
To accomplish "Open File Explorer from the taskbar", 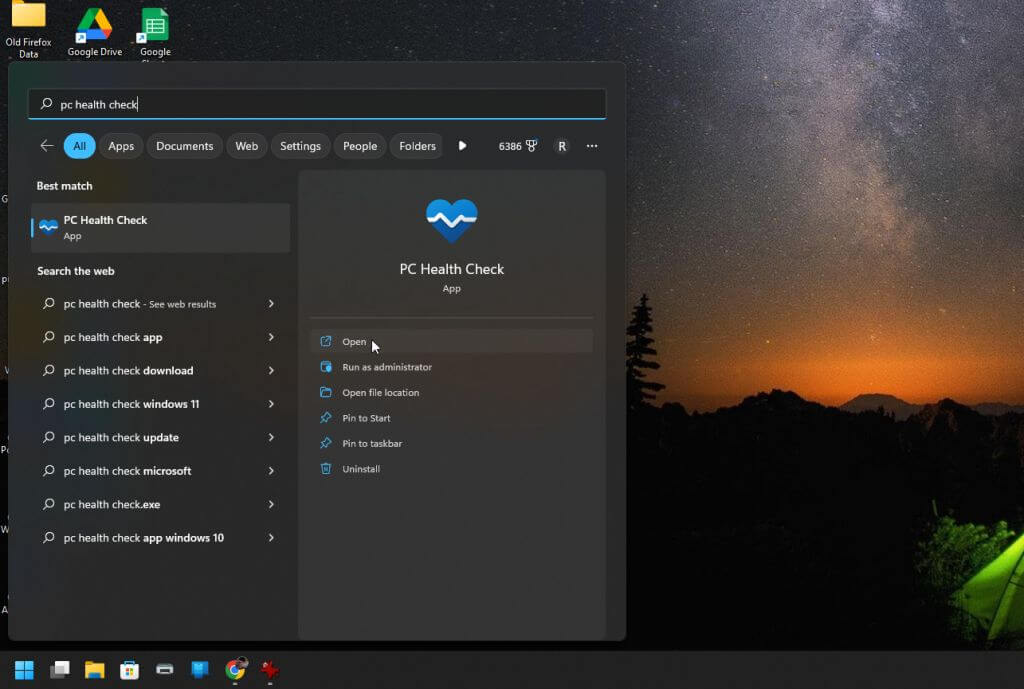I will pos(95,669).
